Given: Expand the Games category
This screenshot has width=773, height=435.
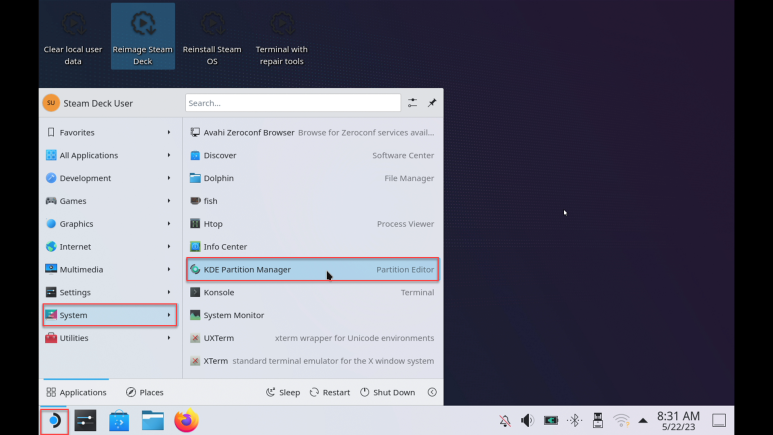Looking at the screenshot, I should (x=109, y=201).
